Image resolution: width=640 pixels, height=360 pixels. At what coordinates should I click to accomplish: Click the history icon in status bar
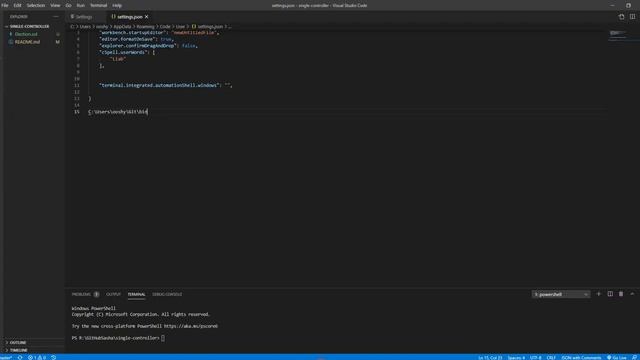click(x=53, y=357)
